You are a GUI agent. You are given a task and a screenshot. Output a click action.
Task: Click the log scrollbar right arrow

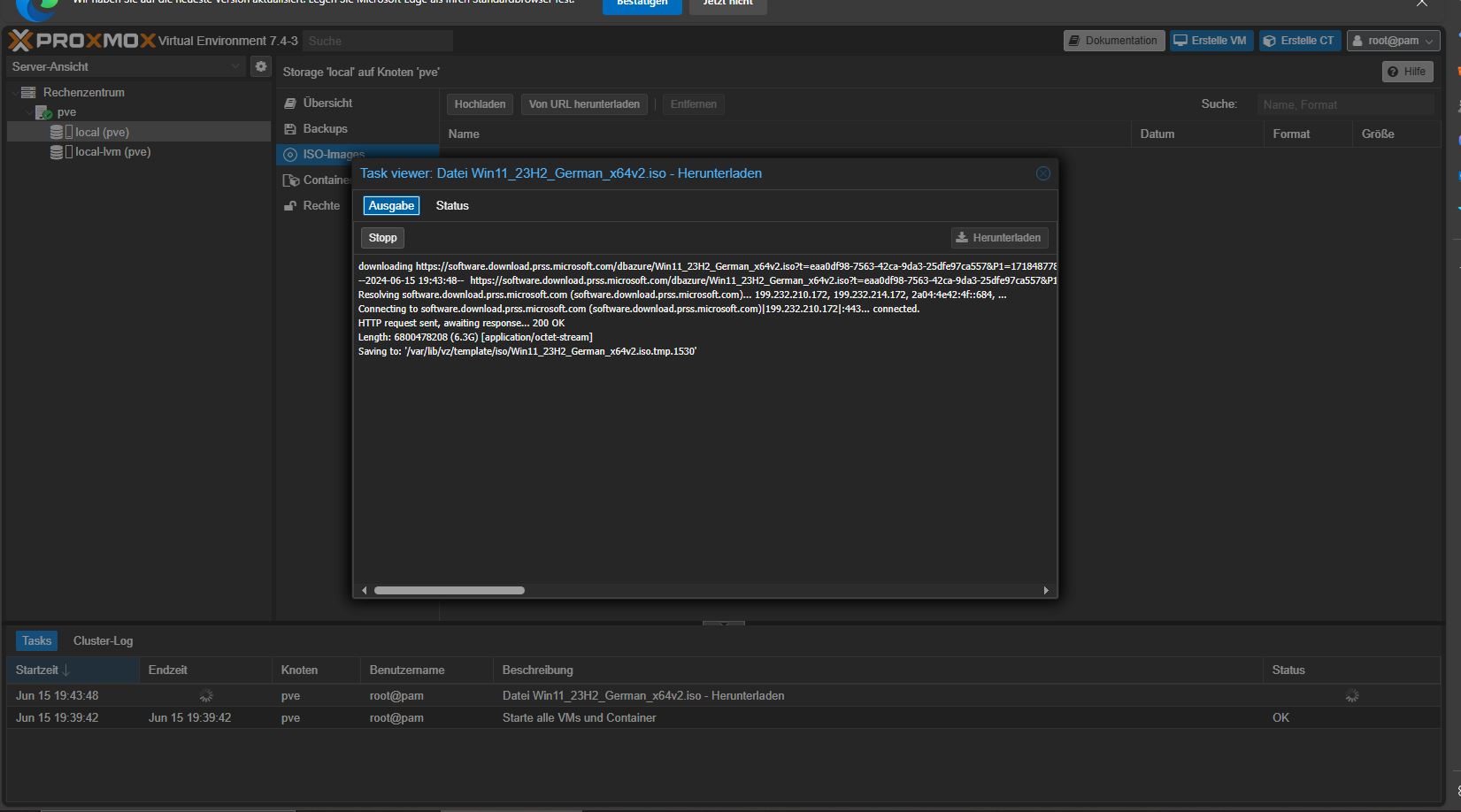(1046, 590)
